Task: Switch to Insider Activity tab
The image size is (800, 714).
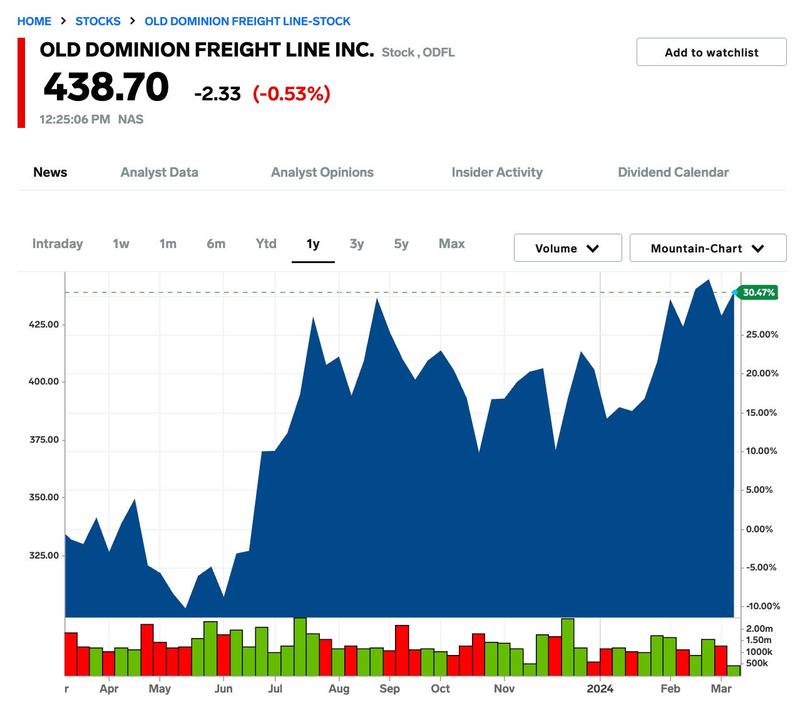Action: 497,173
